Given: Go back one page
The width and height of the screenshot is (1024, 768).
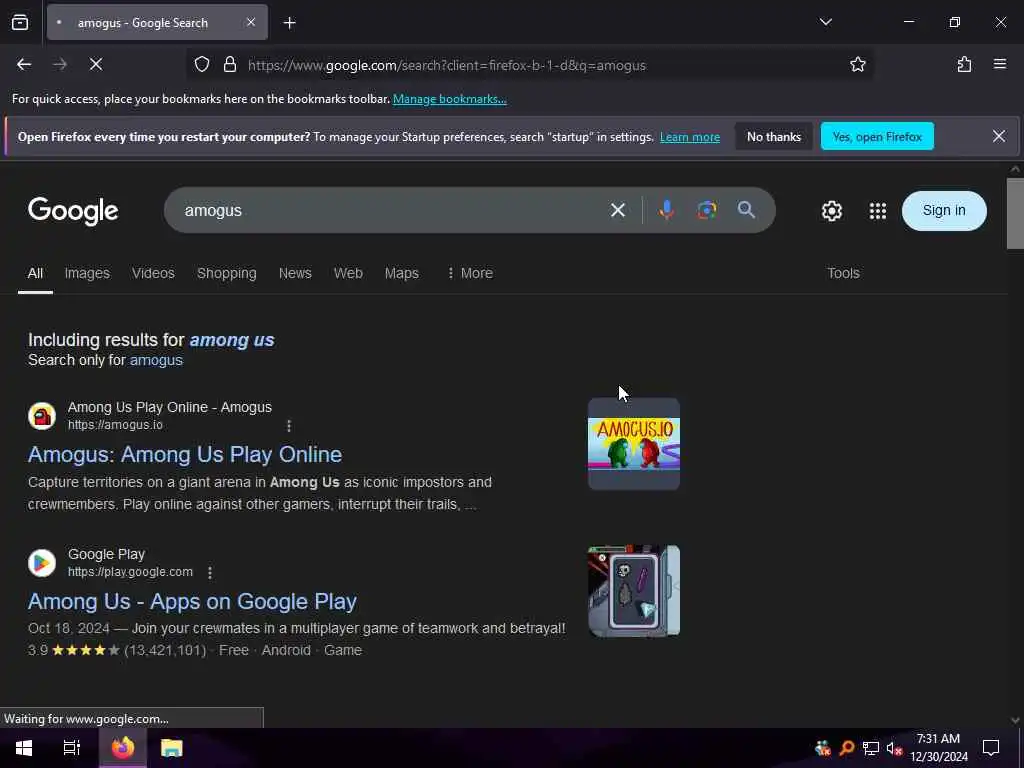Looking at the screenshot, I should point(24,64).
